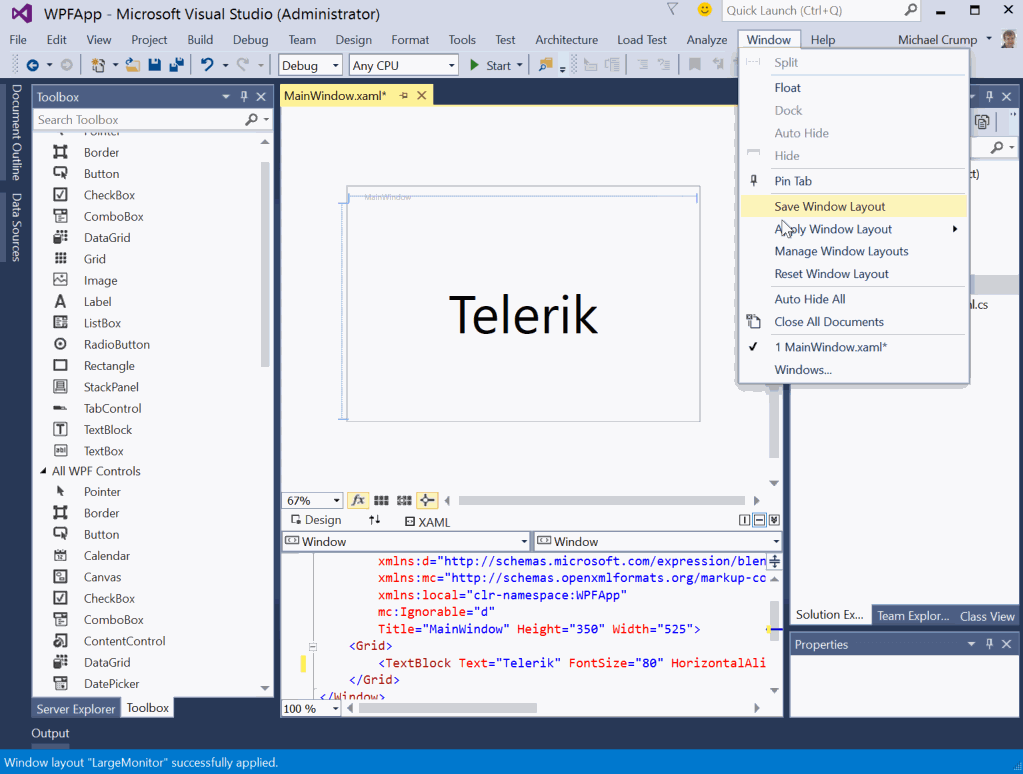Toggle snapping to snaplines
Screen dimensions: 1023x774
point(427,501)
